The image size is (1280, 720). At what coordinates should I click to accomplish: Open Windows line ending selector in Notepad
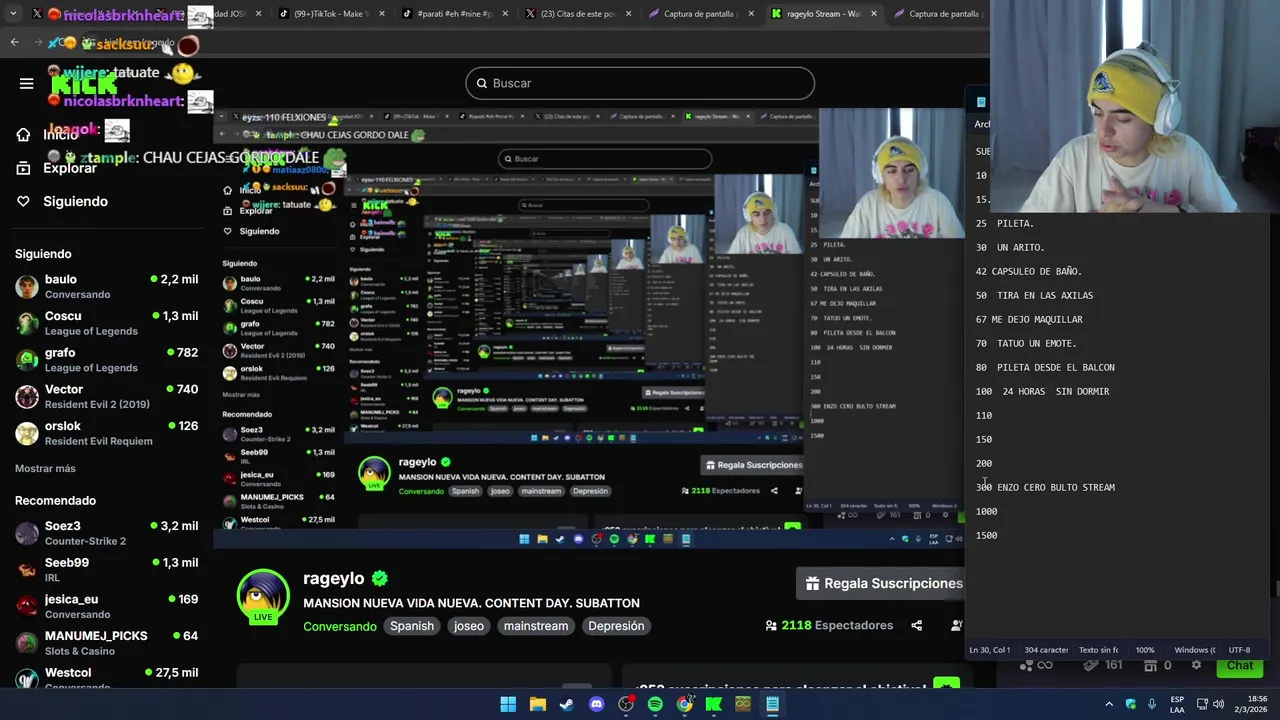click(1195, 650)
